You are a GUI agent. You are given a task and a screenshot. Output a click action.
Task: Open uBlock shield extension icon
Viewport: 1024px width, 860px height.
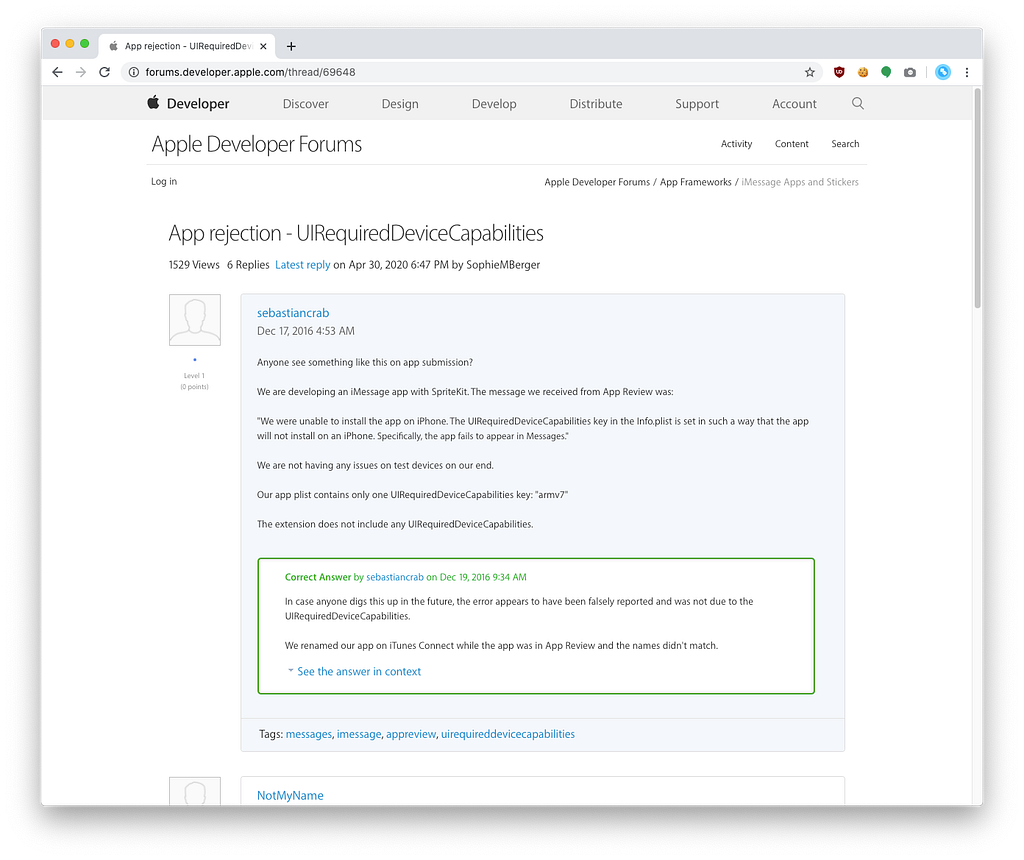839,72
